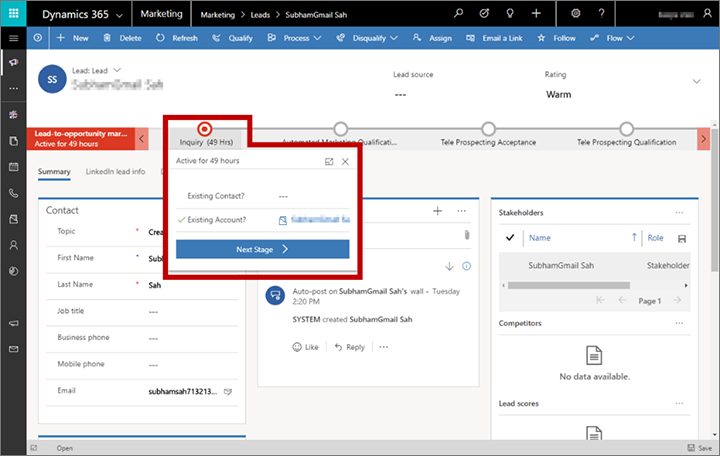Click the lightbulb assistant icon
The height and width of the screenshot is (456, 720).
tap(511, 14)
